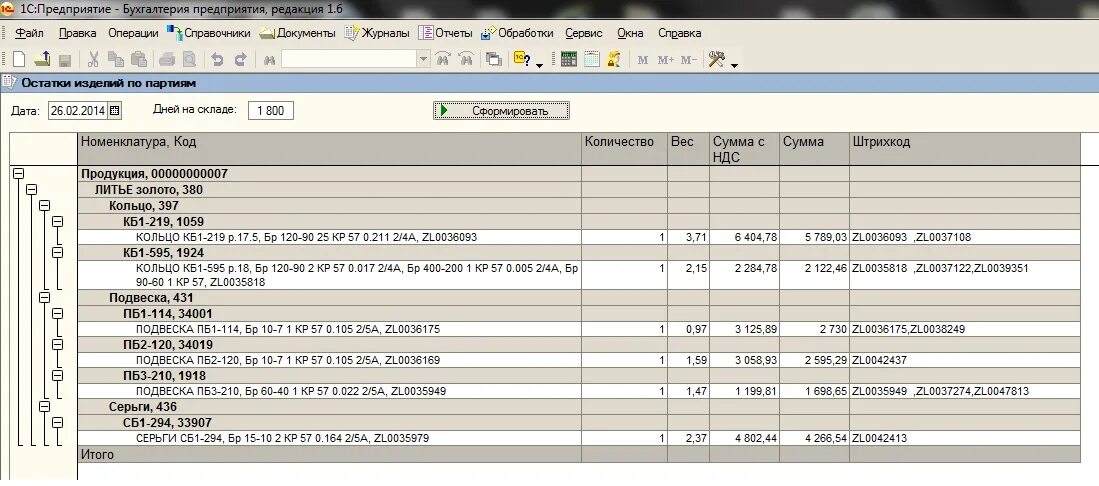The image size is (1099, 486).
Task: Click the Cut scissors icon
Action: [x=93, y=60]
